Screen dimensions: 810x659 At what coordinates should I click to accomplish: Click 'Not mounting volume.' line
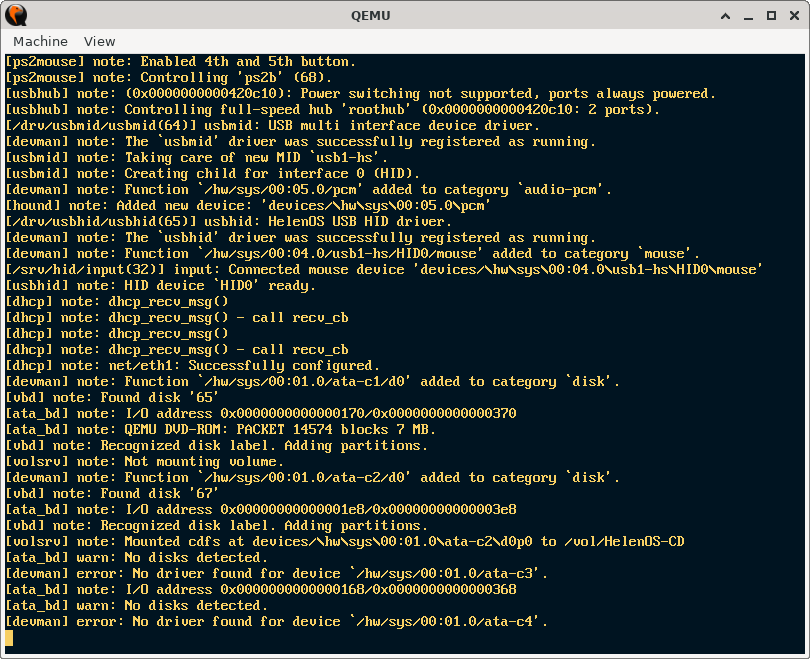(145, 462)
